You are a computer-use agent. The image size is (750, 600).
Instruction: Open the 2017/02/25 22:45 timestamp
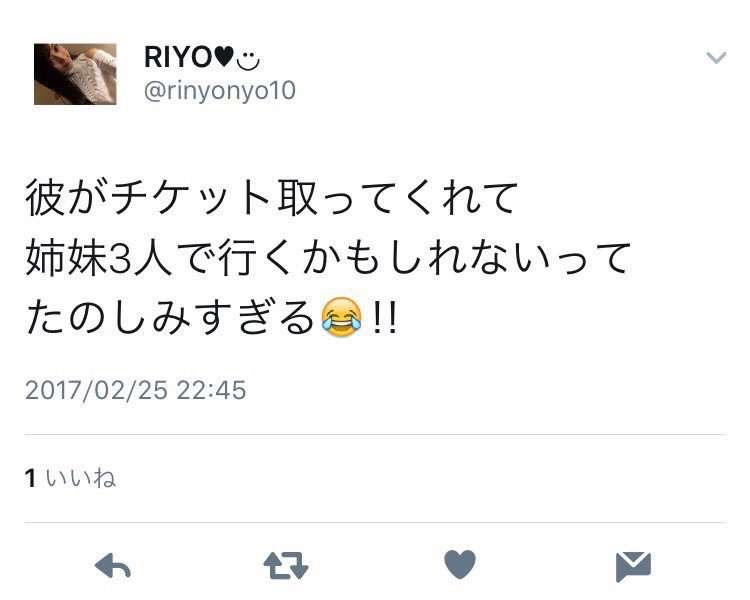(135, 390)
